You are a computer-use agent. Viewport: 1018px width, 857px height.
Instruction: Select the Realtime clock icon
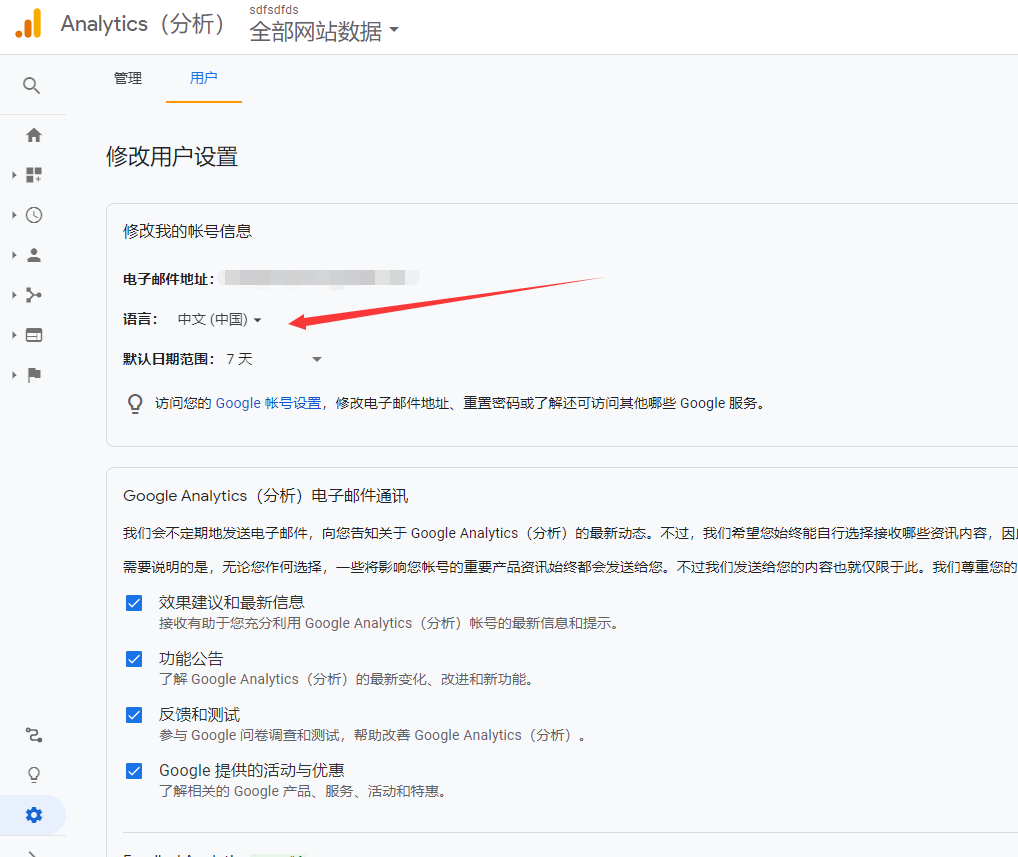click(33, 214)
